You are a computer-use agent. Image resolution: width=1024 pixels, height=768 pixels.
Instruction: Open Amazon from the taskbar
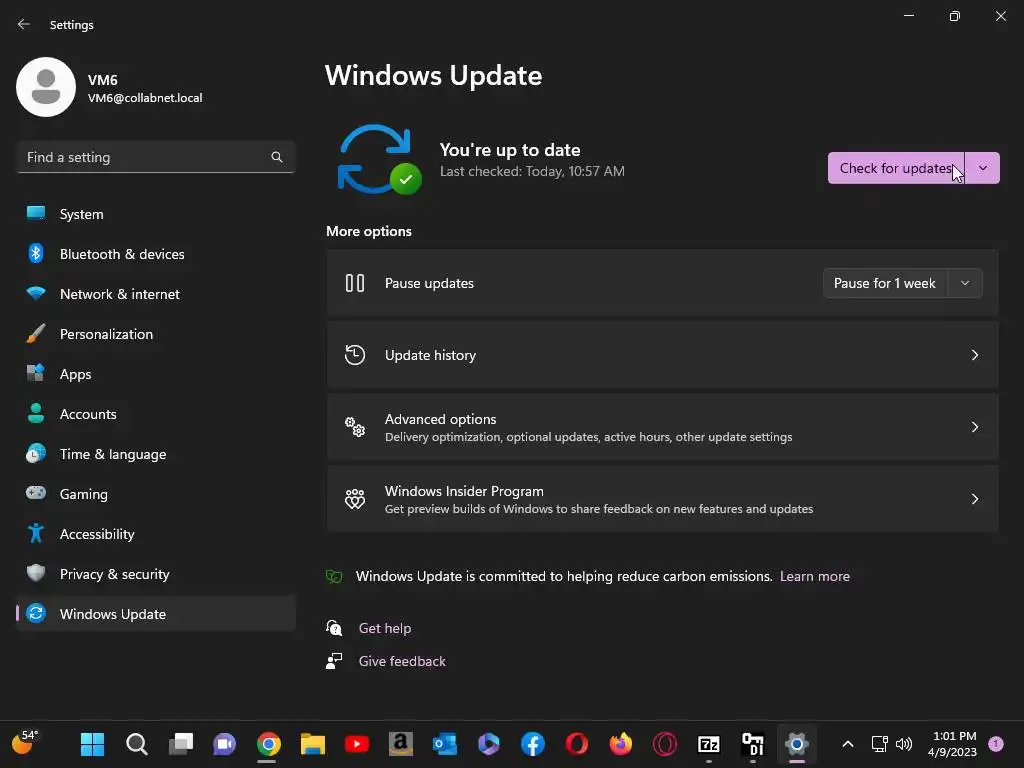coord(400,744)
